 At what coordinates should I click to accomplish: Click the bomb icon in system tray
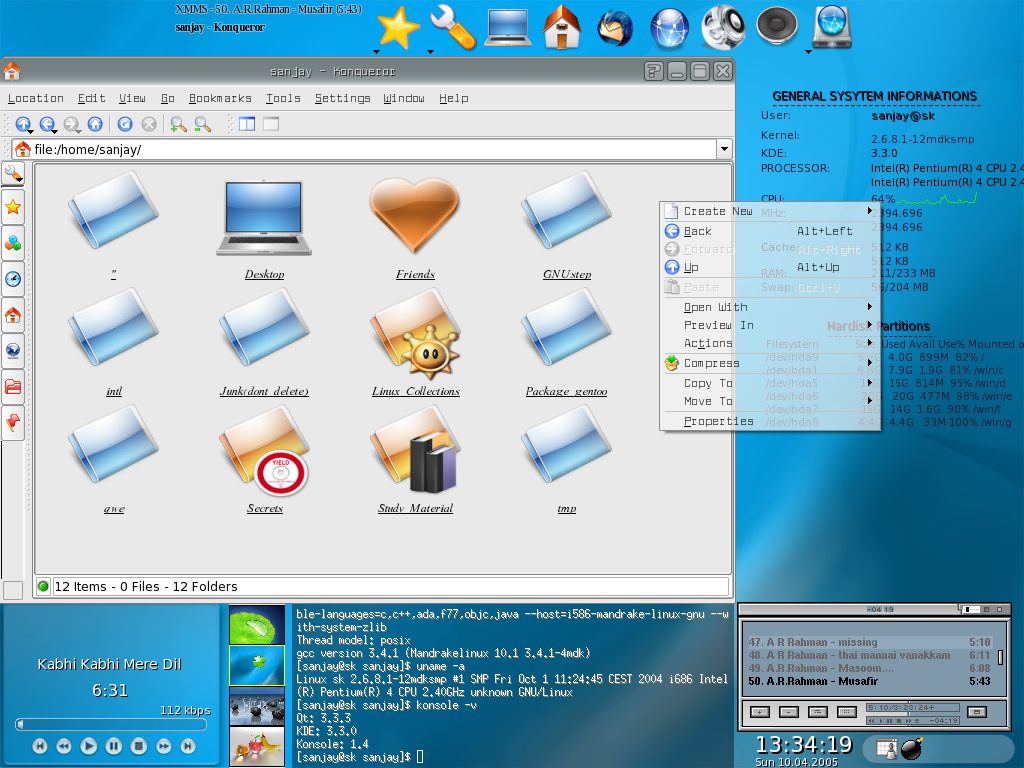912,748
